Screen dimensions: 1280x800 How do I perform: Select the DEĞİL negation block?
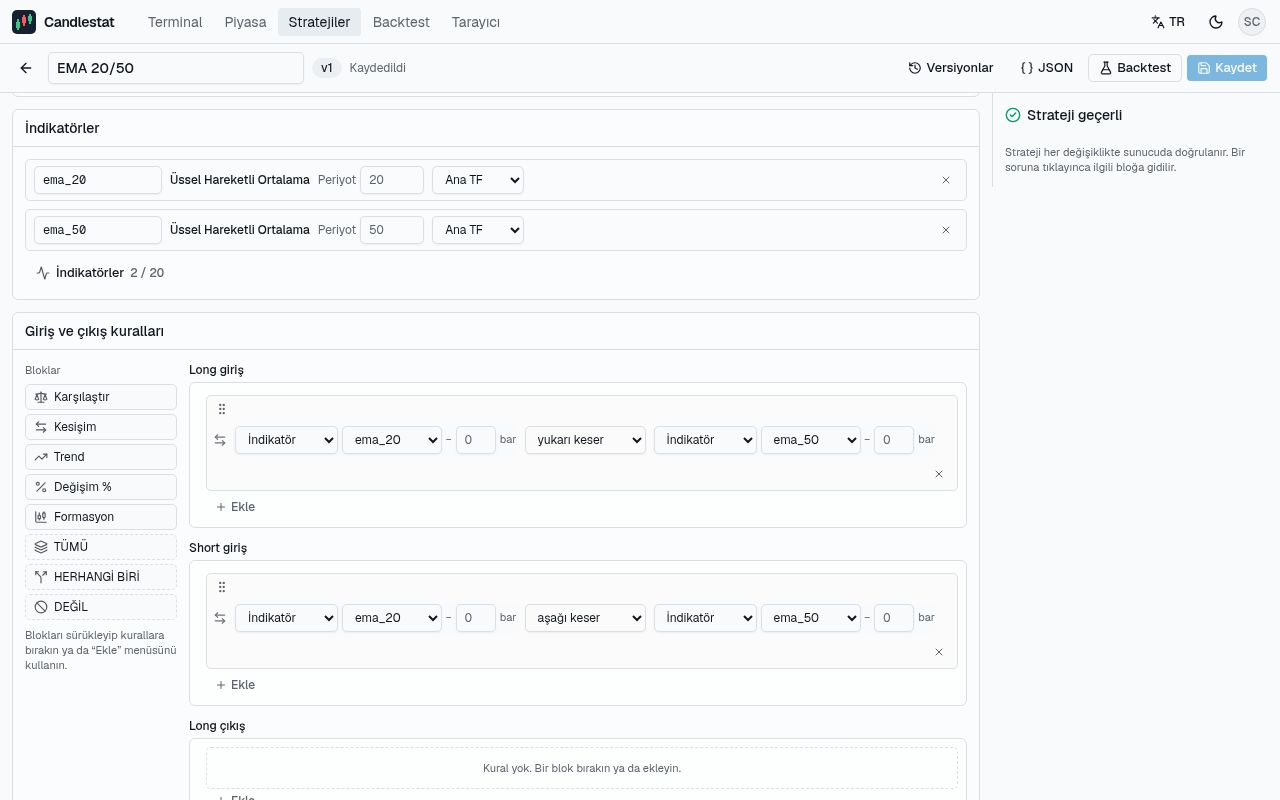click(x=101, y=607)
